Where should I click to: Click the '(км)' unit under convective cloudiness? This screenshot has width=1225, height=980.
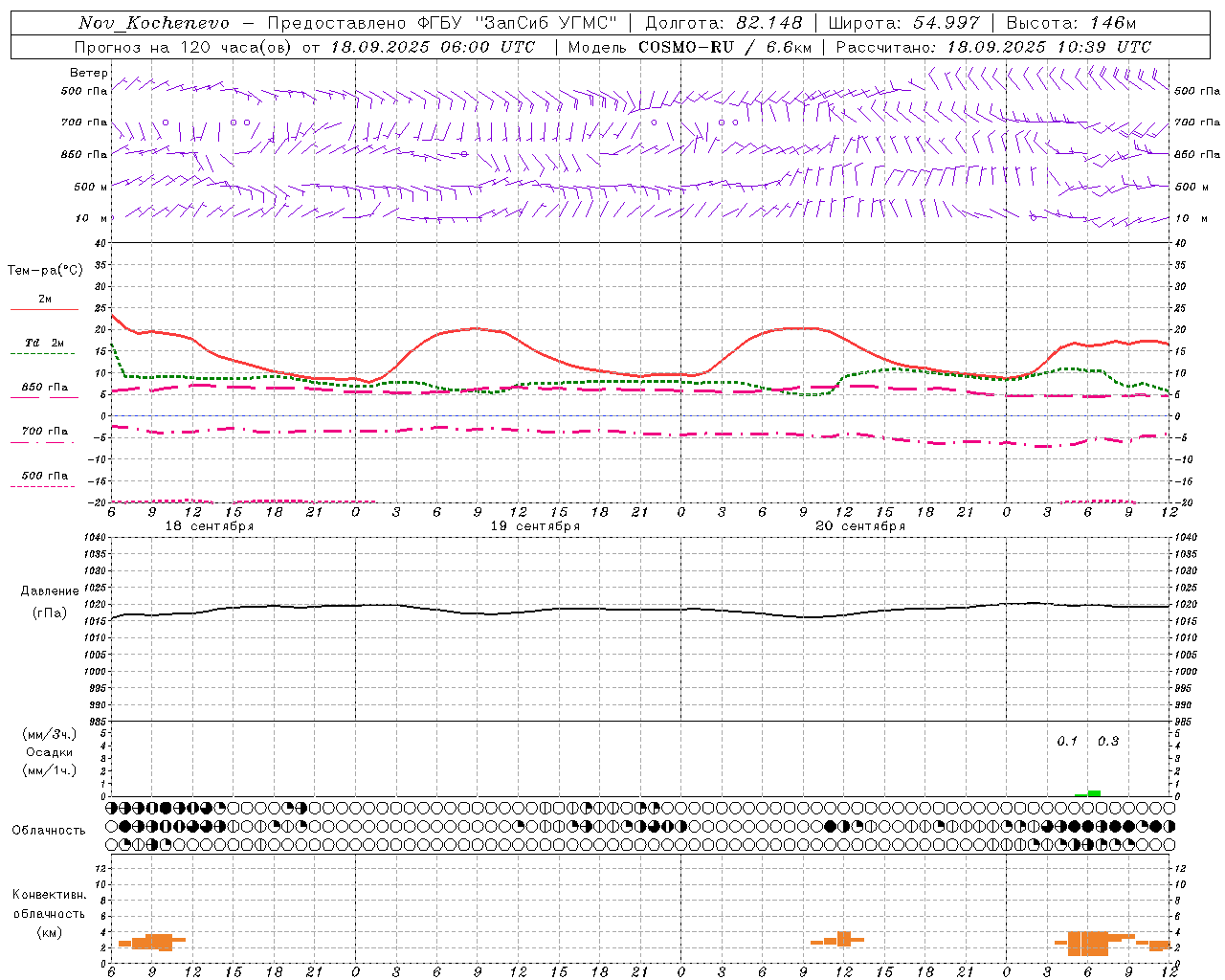[x=49, y=932]
